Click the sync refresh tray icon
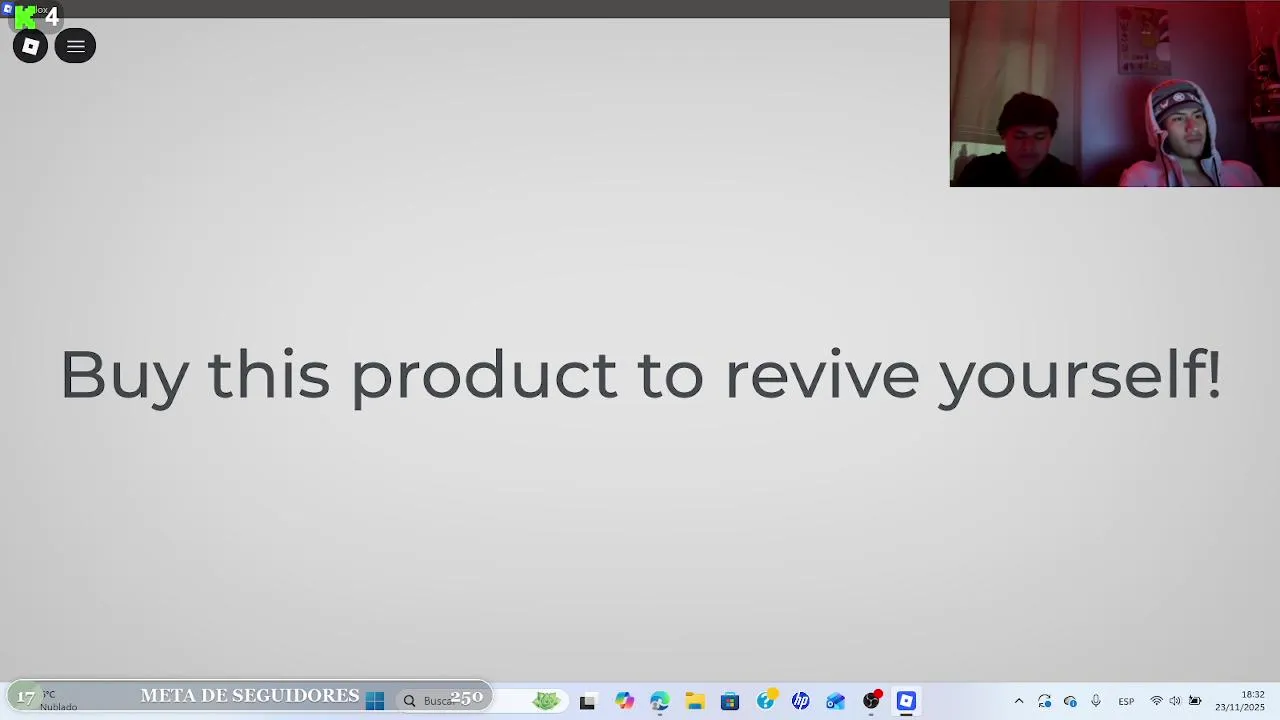Viewport: 1280px width, 720px height. coord(1044,701)
